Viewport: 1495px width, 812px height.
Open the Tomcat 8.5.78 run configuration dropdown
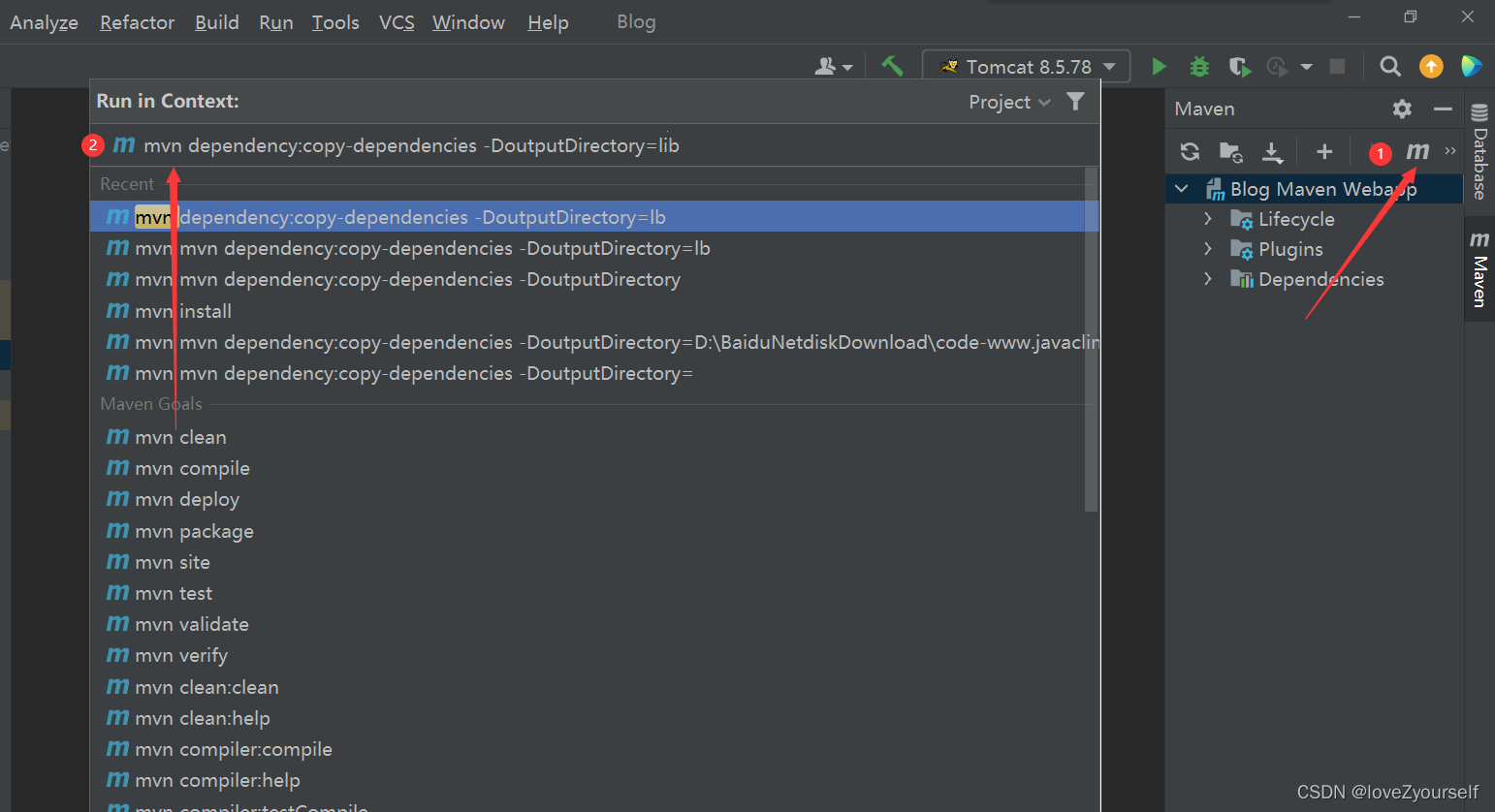pyautogui.click(x=1026, y=66)
